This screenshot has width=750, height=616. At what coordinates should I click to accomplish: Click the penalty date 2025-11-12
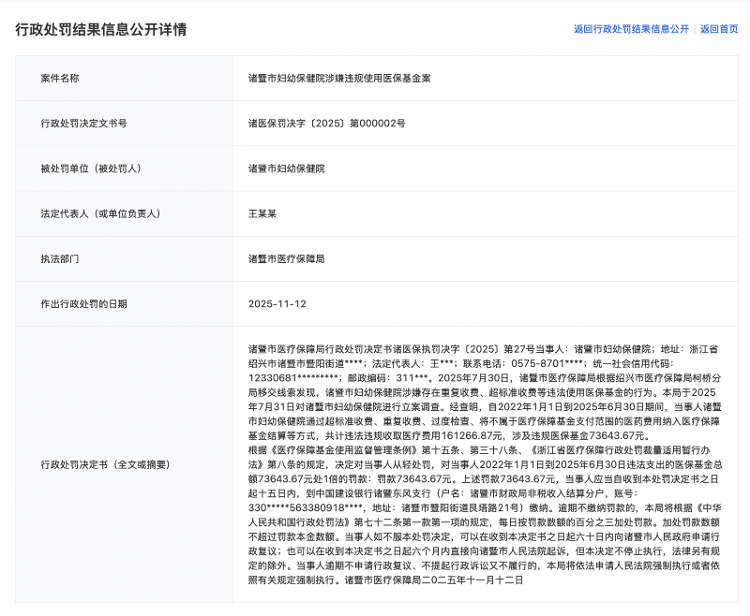[x=277, y=303]
